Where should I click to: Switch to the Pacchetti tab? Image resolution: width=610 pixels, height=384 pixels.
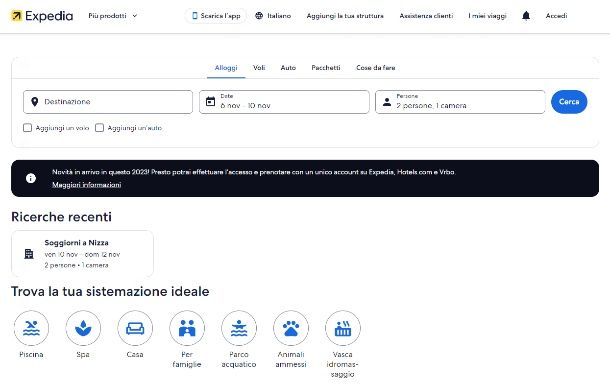click(x=326, y=68)
